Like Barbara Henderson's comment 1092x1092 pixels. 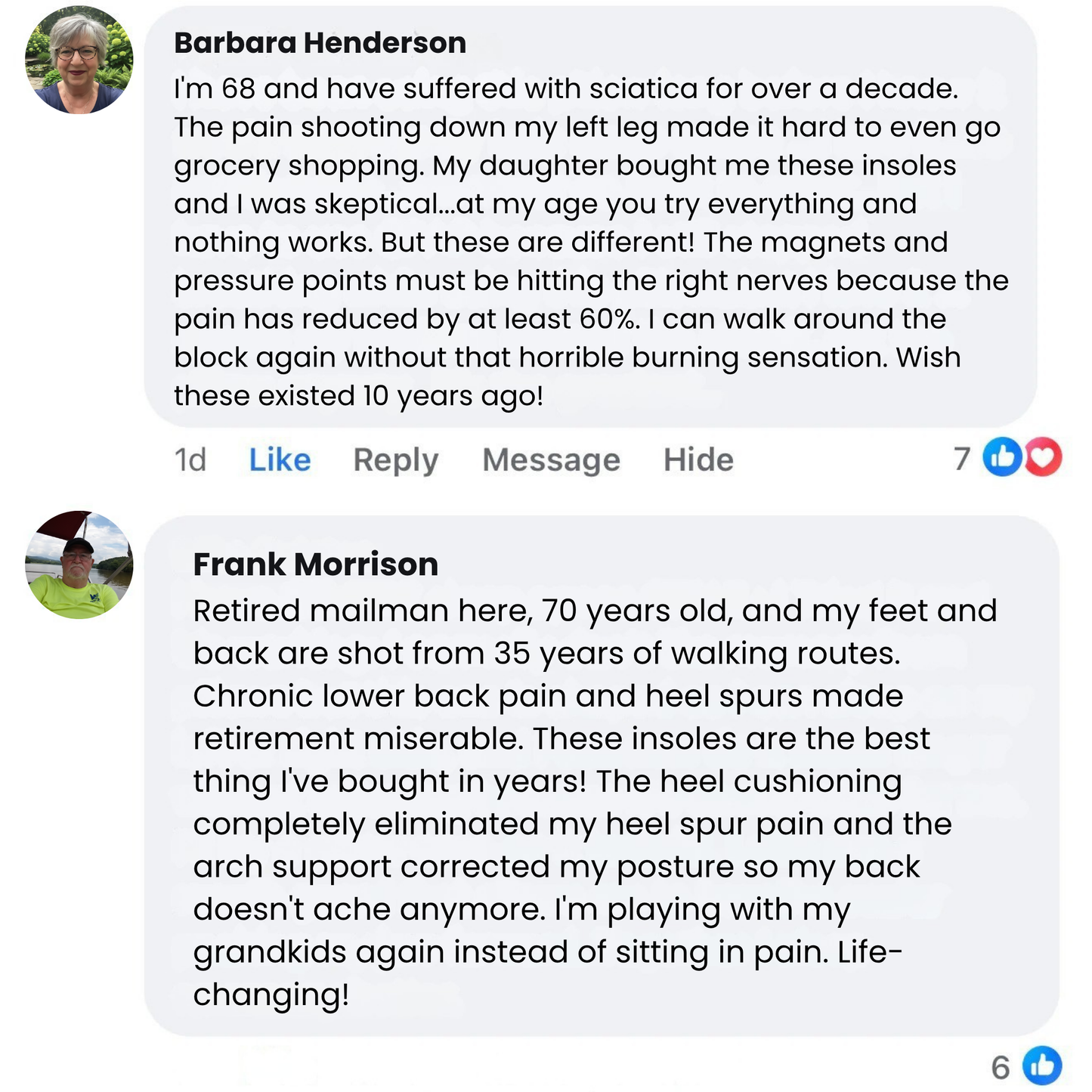tap(278, 459)
